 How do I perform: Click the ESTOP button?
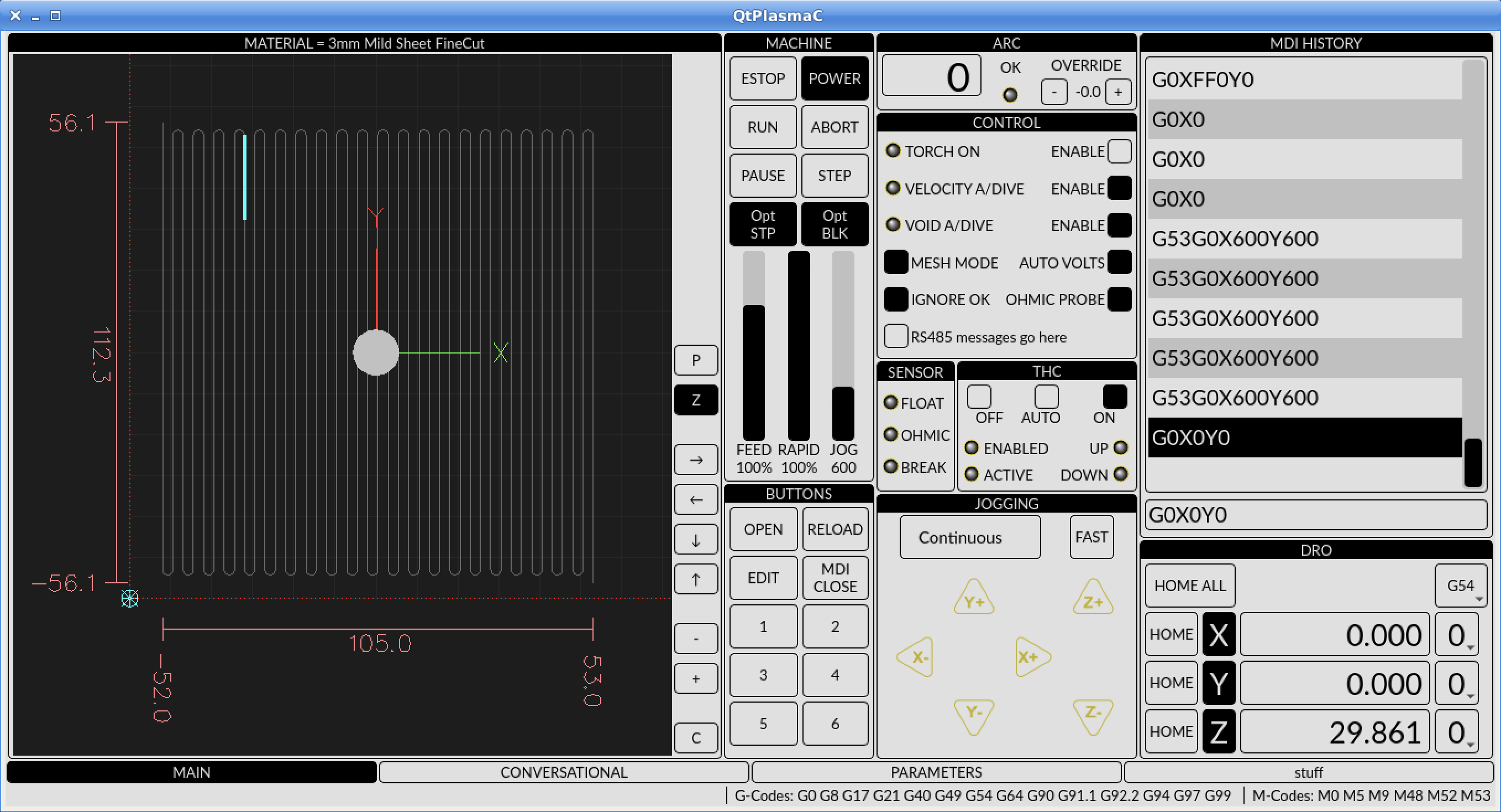point(763,78)
